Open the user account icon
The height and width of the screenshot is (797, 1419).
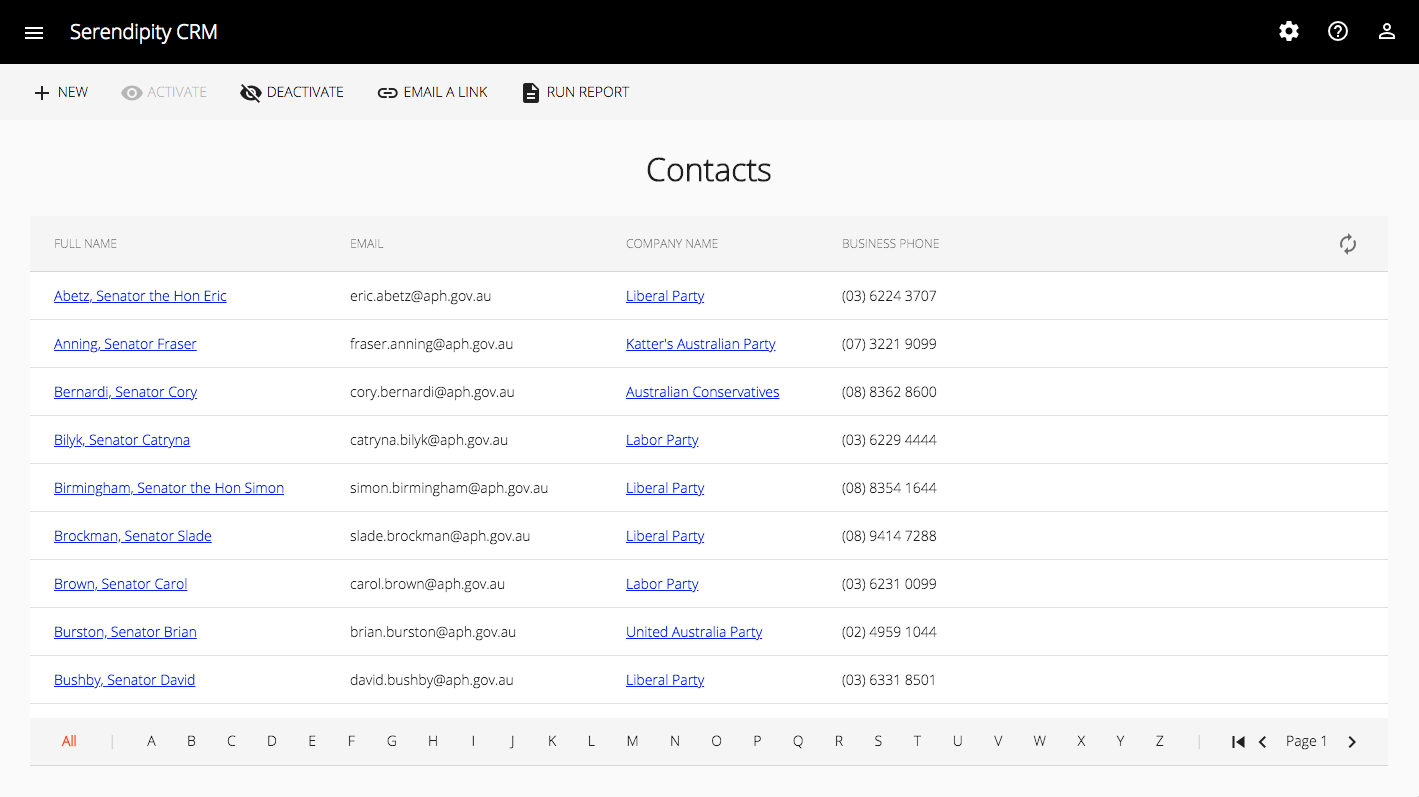click(1386, 31)
